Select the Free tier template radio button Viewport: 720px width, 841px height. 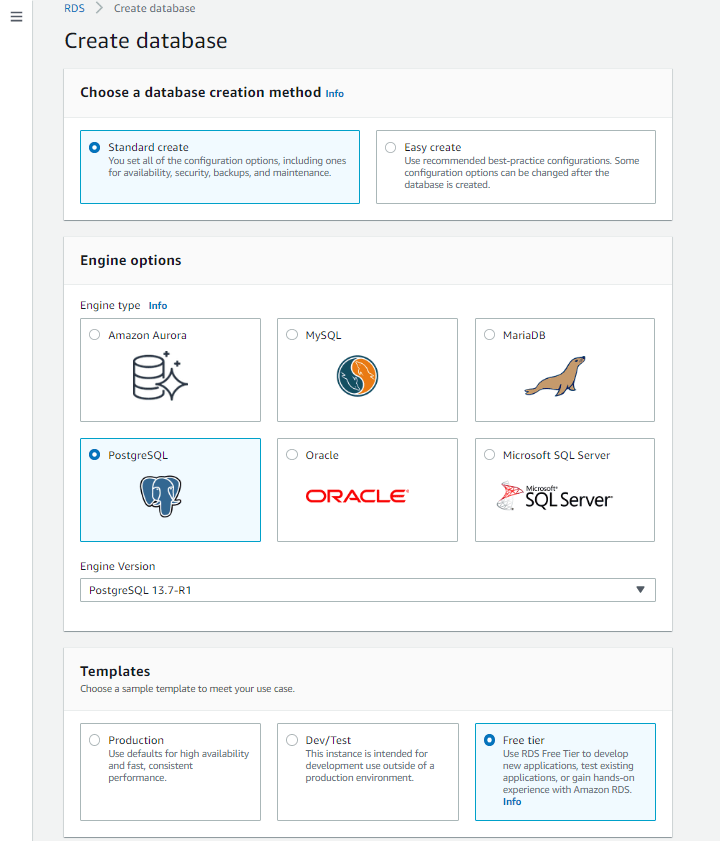[489, 740]
